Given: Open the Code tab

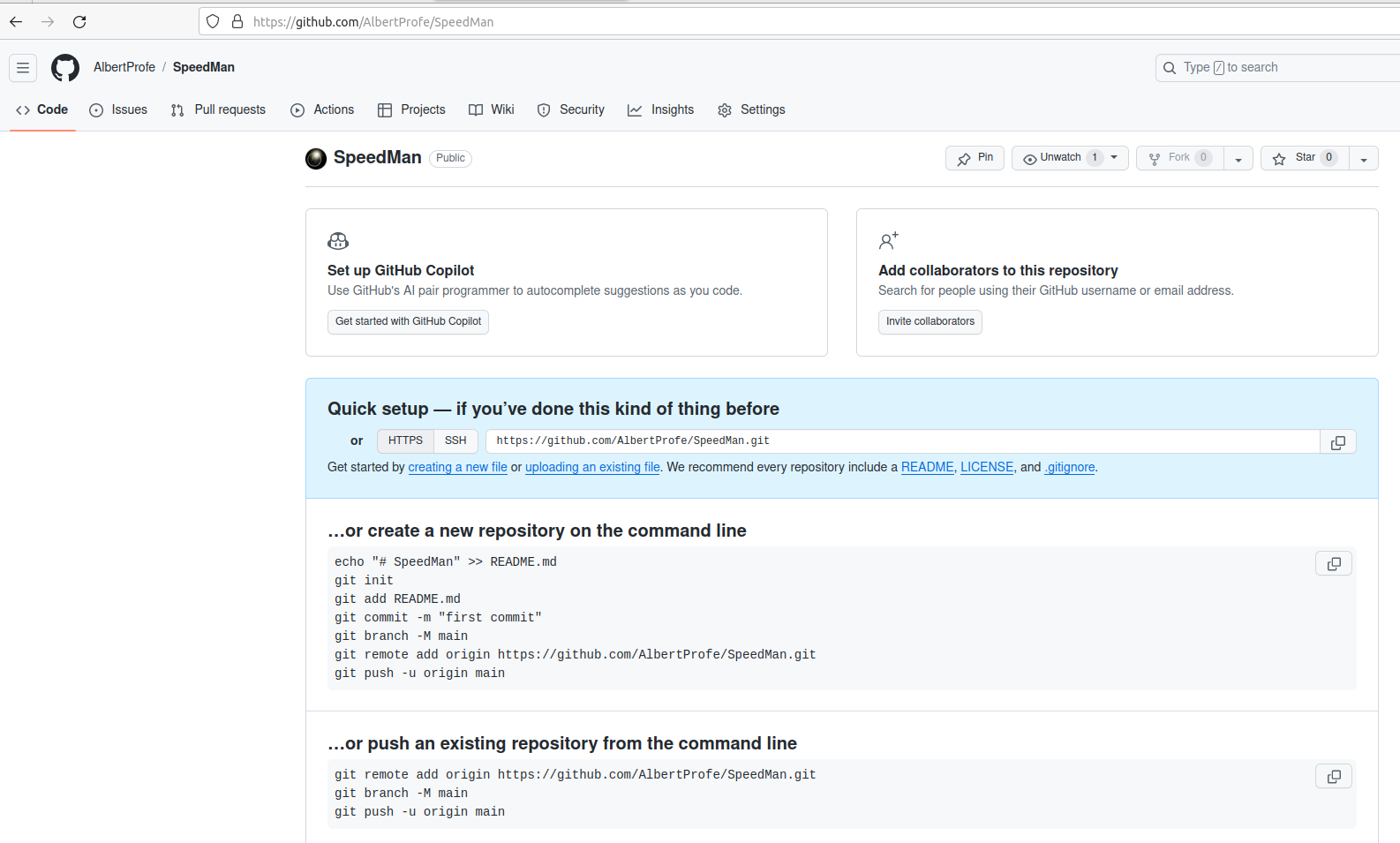Looking at the screenshot, I should (42, 109).
